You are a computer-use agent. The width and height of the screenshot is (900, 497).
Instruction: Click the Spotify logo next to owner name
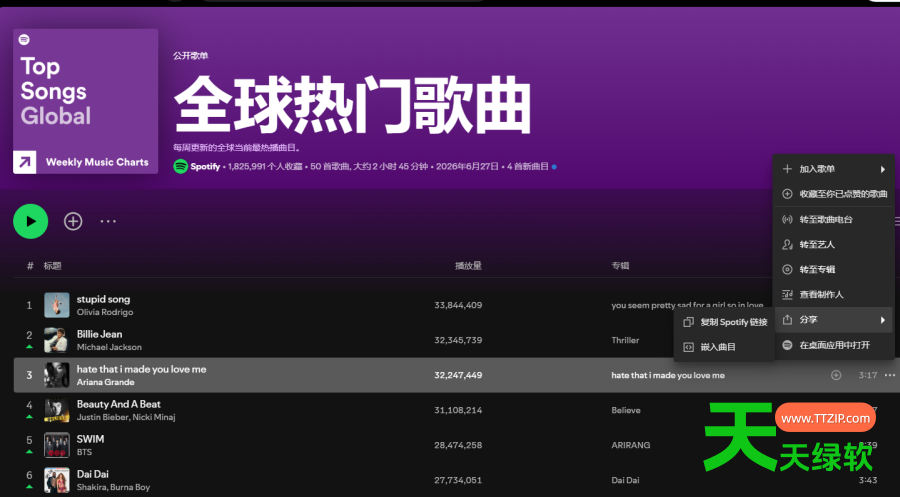[x=180, y=166]
